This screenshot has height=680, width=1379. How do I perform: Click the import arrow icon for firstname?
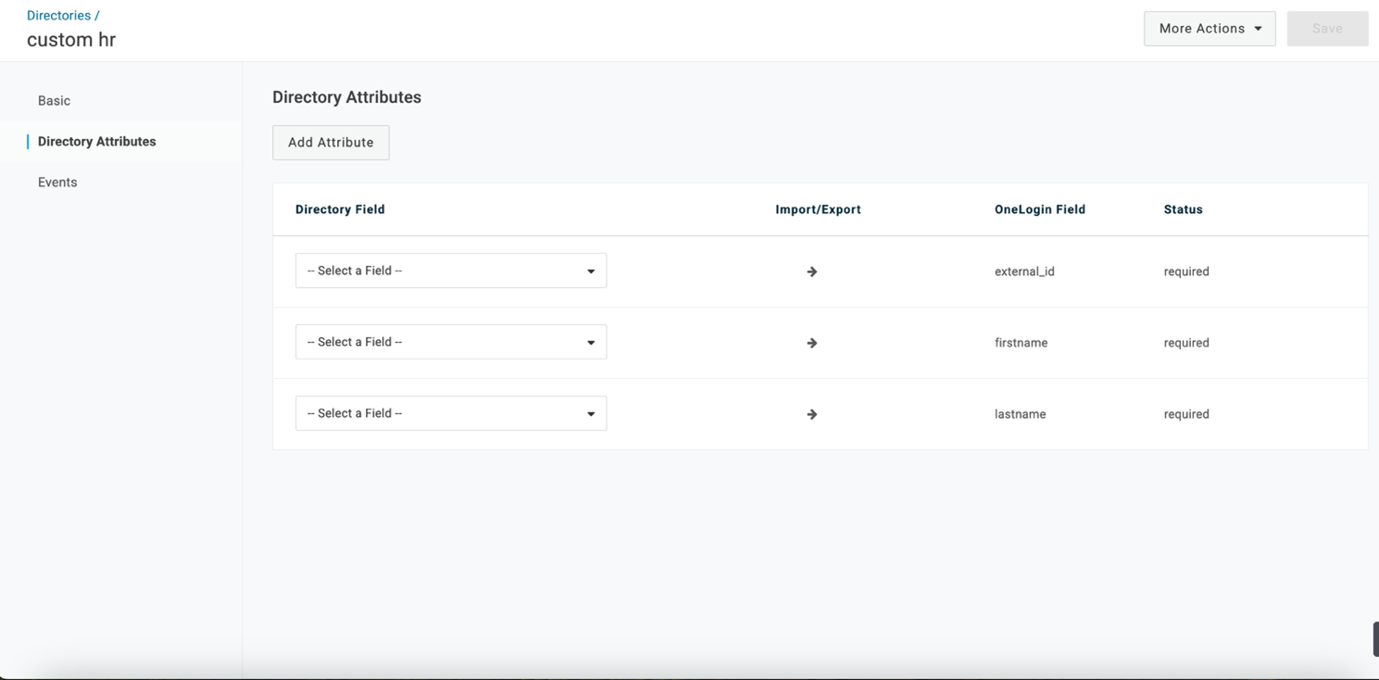(812, 343)
